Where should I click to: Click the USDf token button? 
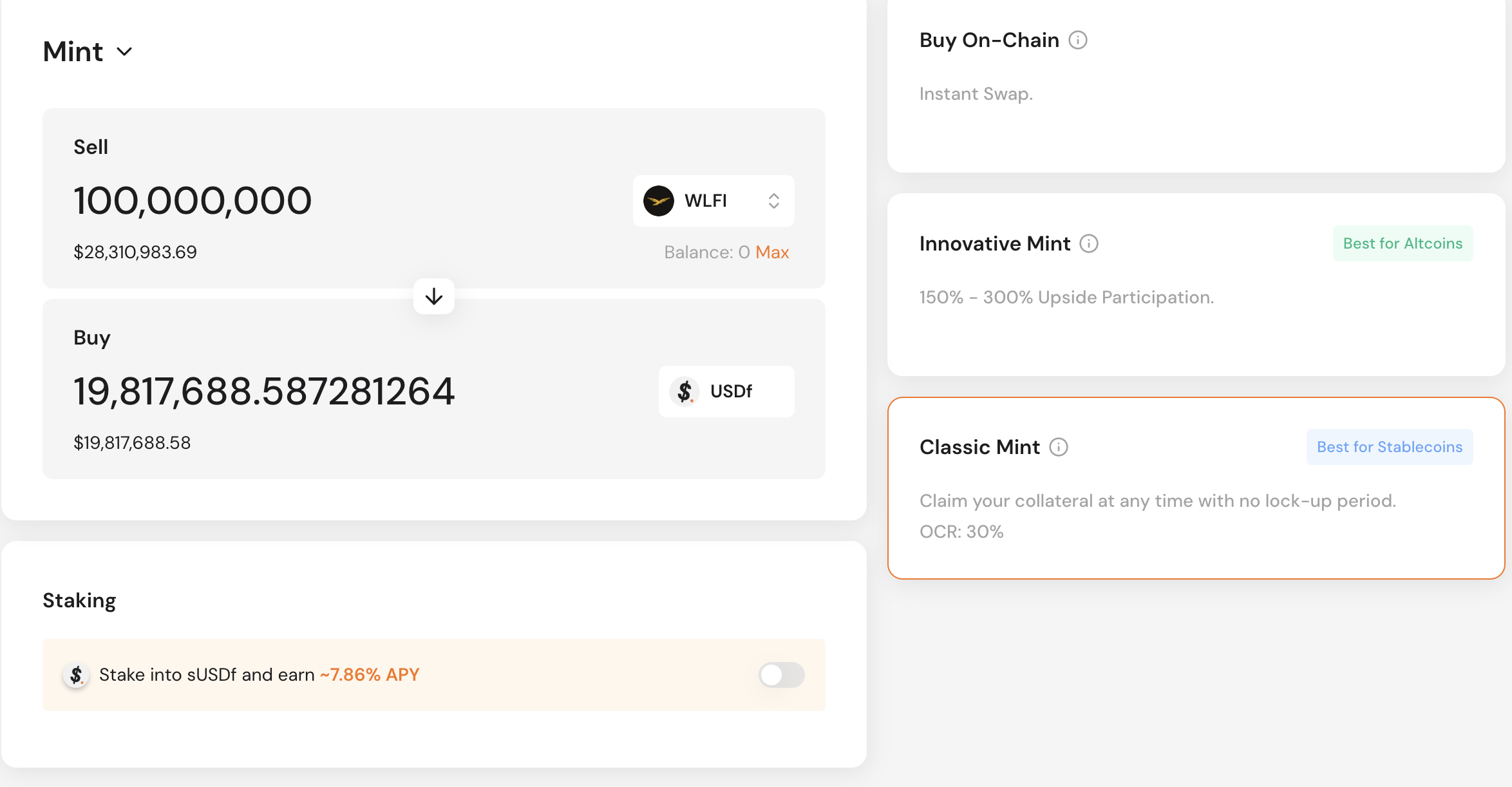tap(726, 392)
